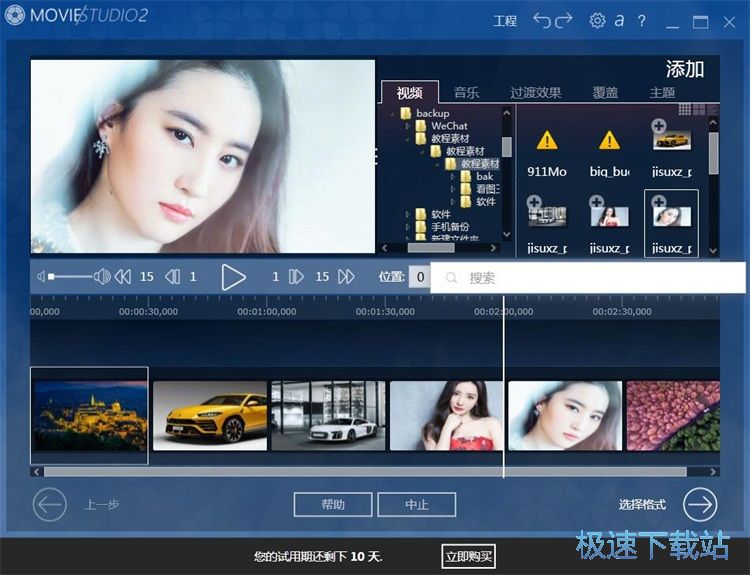Switch to the 音乐 tab

coord(466,92)
